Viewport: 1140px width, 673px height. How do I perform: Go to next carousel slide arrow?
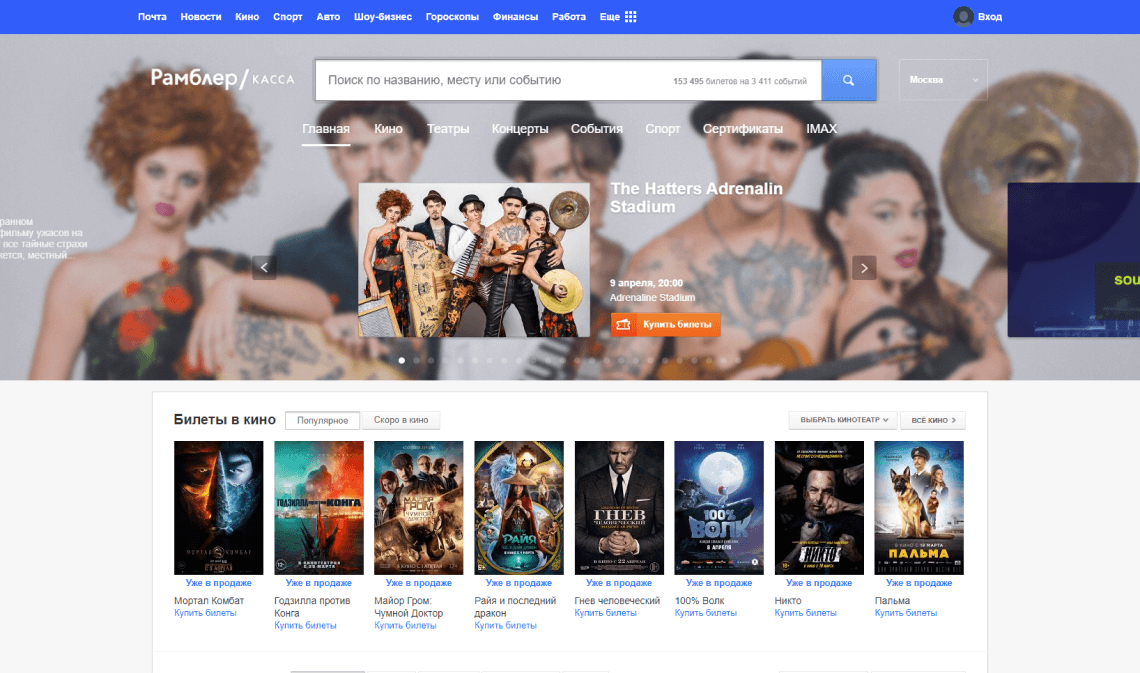pyautogui.click(x=864, y=267)
